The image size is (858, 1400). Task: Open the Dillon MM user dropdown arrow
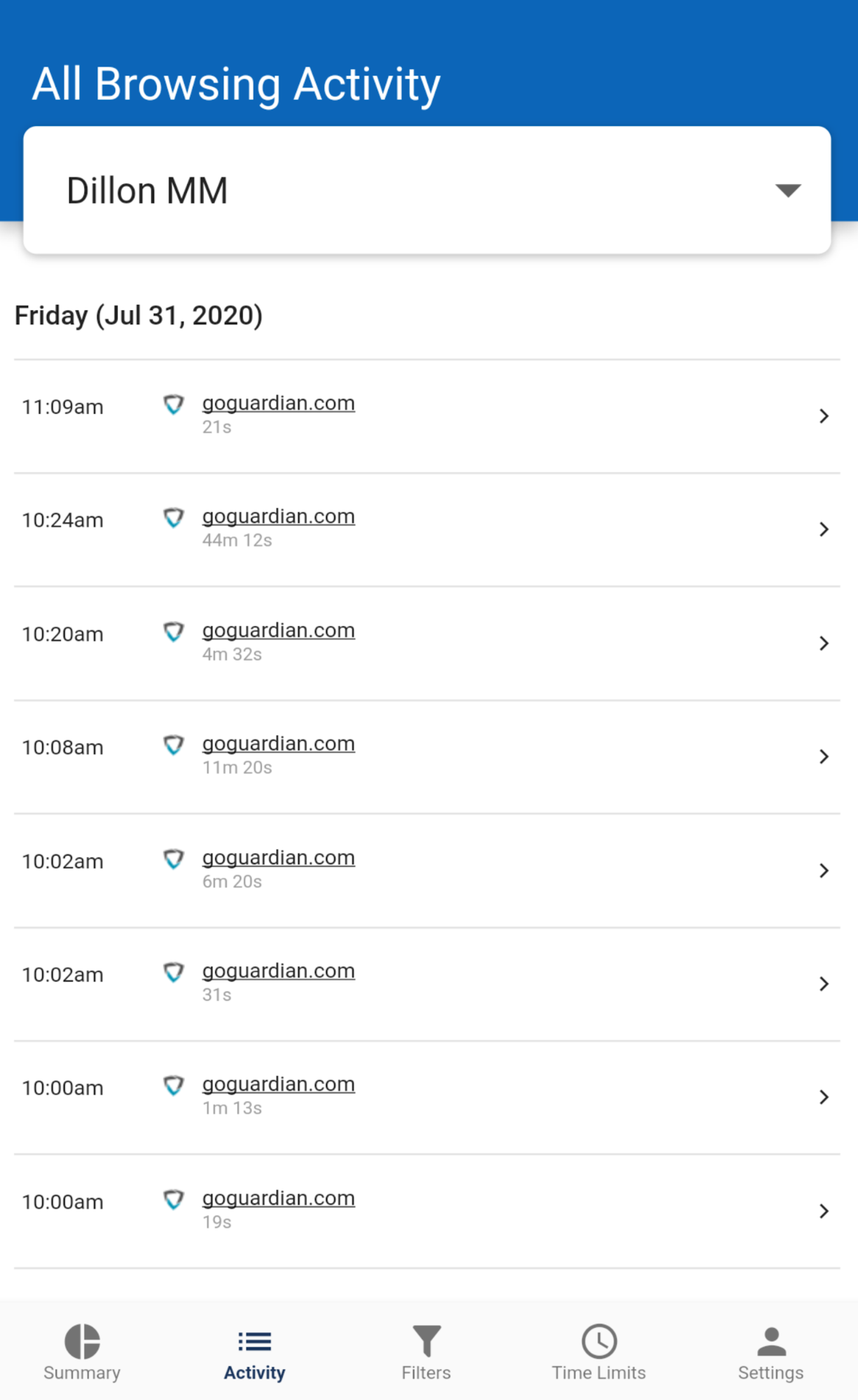point(788,190)
